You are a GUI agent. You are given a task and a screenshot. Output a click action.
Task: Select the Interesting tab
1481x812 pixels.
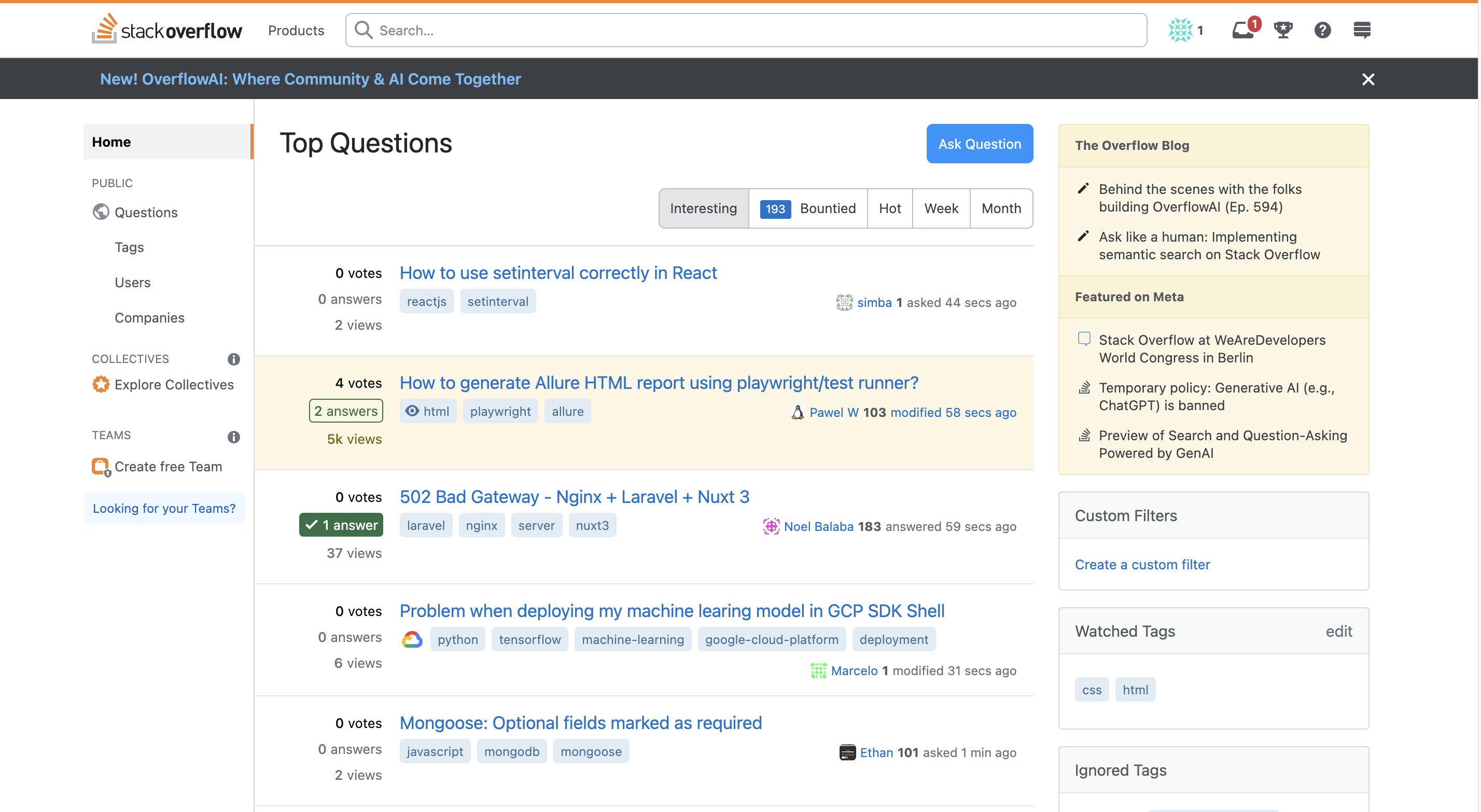coord(703,208)
